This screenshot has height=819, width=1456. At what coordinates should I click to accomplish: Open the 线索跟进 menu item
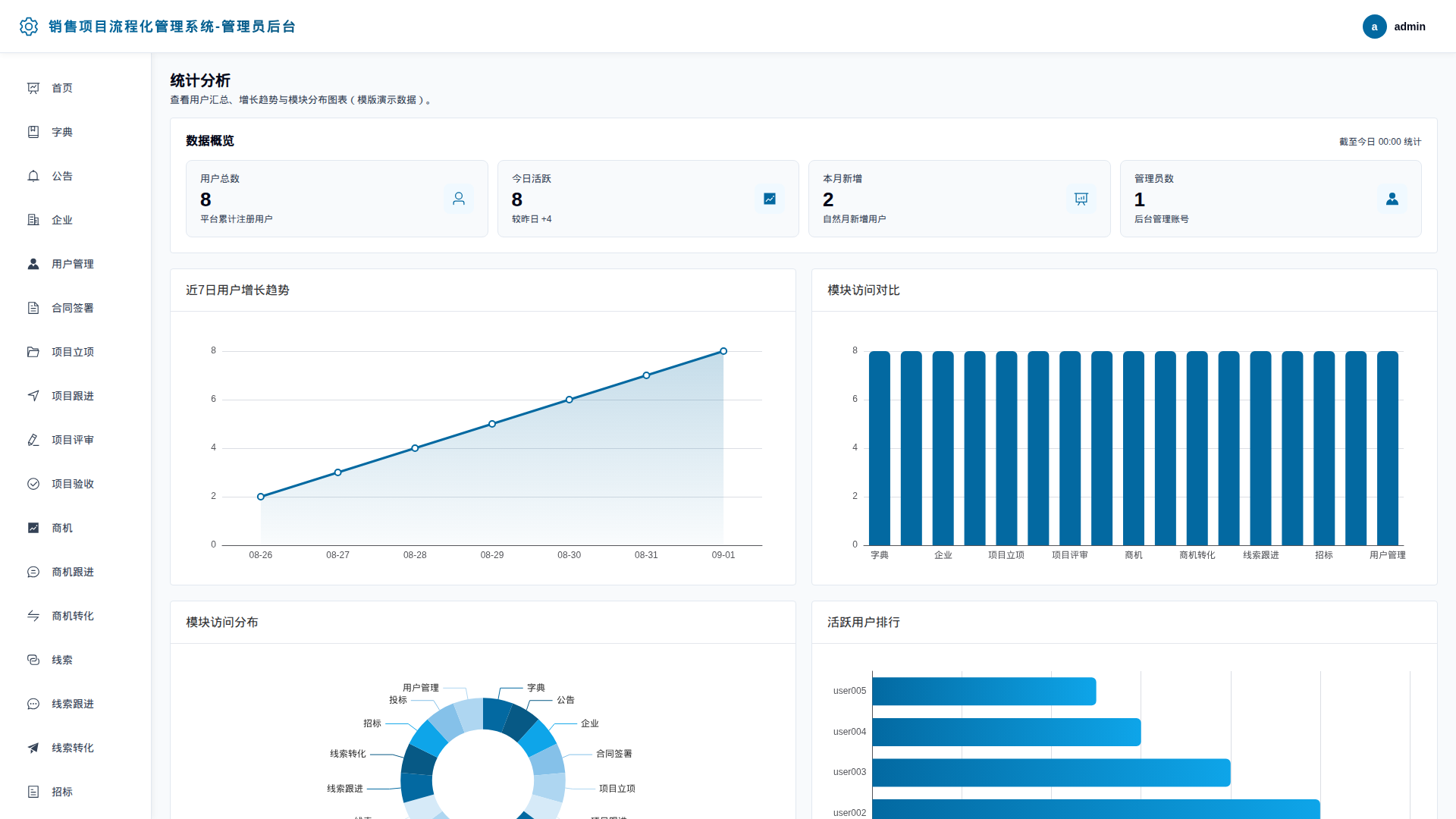[76, 704]
